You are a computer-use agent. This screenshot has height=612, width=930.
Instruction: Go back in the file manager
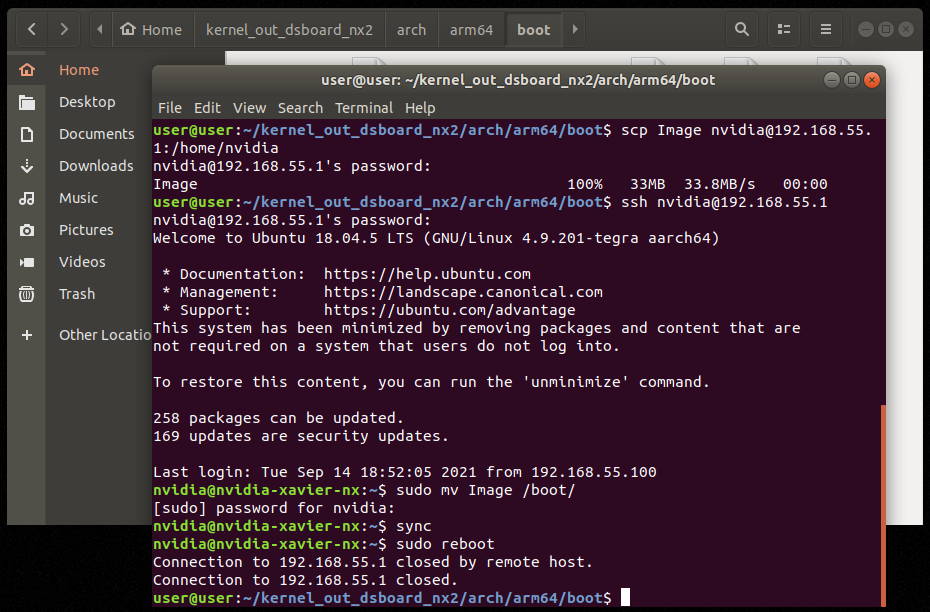pyautogui.click(x=32, y=29)
